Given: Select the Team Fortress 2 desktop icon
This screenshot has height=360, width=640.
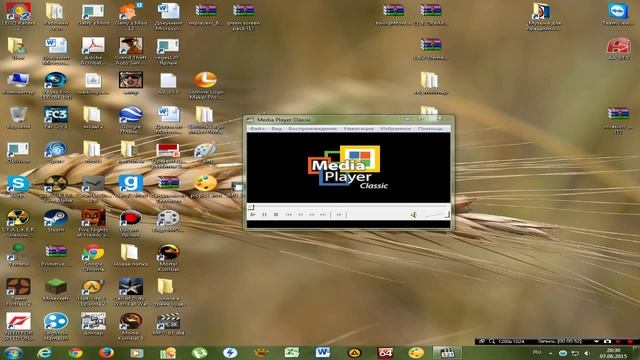Looking at the screenshot, I should tap(18, 292).
